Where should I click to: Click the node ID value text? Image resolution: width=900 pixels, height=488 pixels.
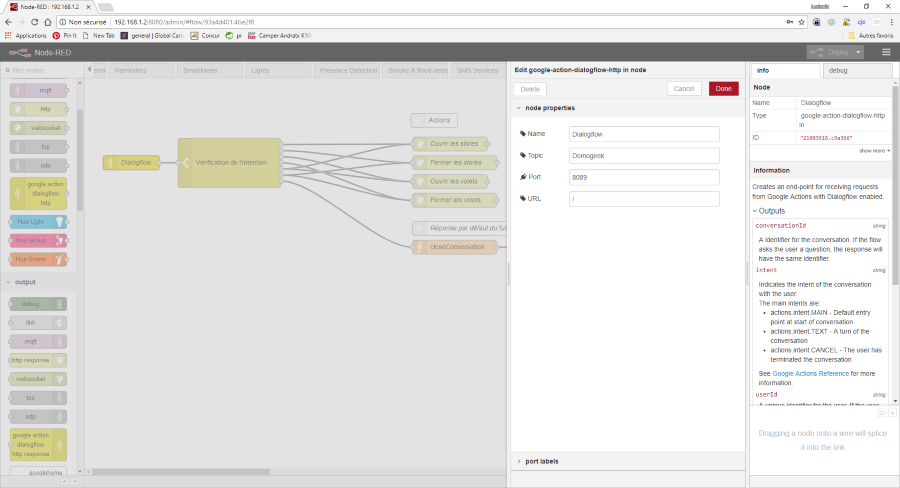tap(827, 138)
